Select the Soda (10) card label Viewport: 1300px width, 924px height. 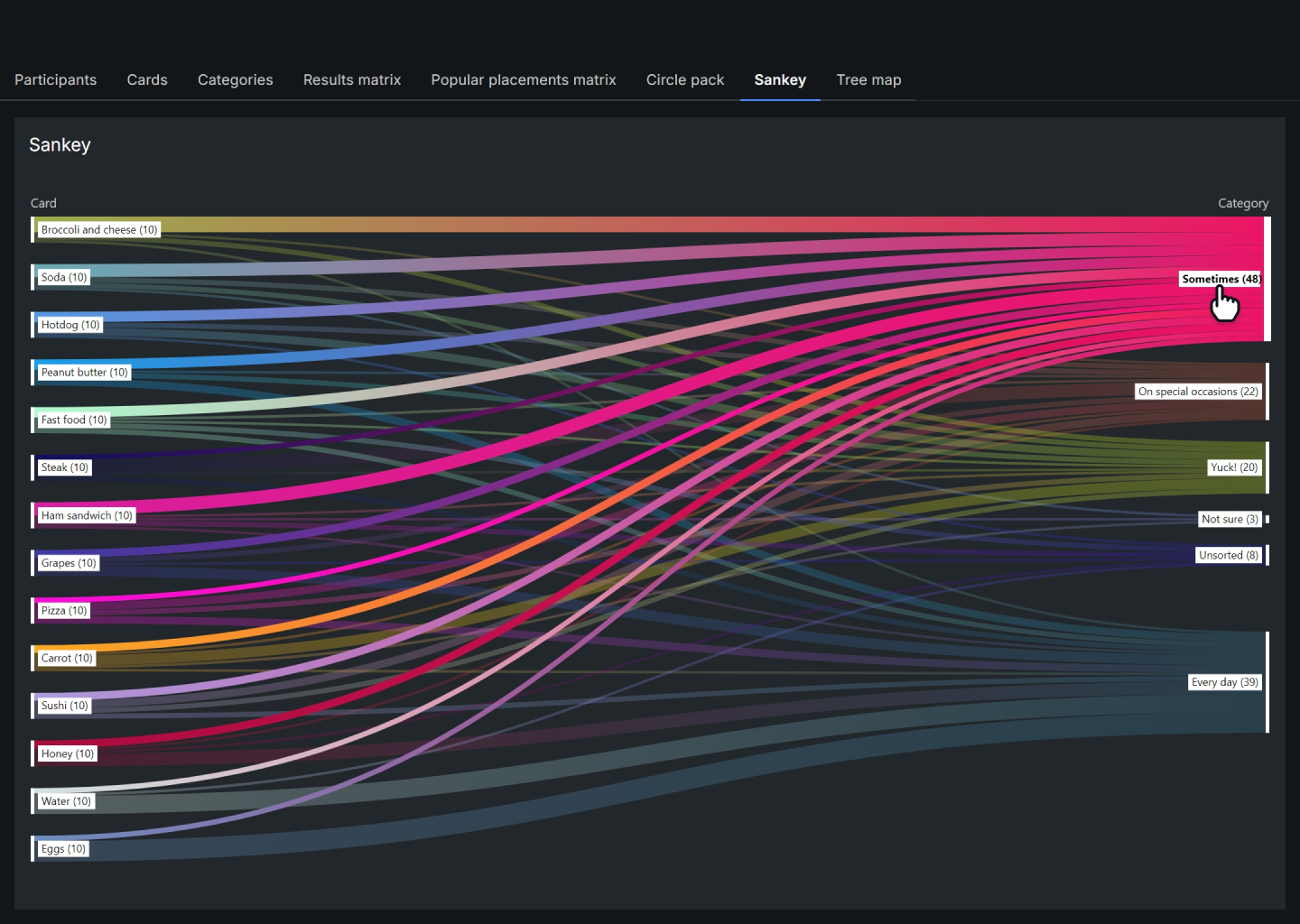point(64,278)
